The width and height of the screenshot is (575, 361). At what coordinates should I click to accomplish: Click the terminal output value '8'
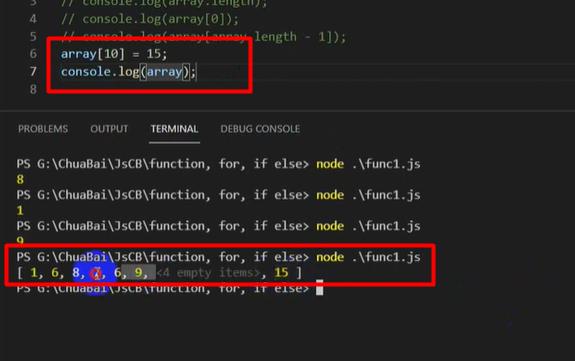click(x=20, y=179)
